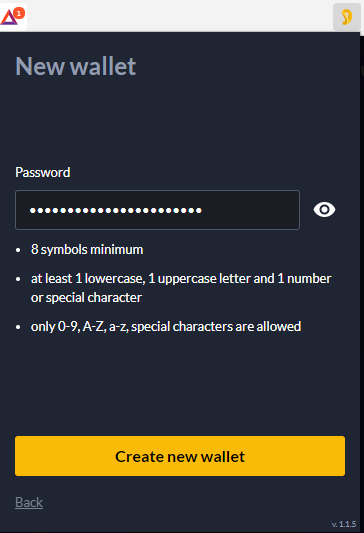This screenshot has width=364, height=533.
Task: Click empty area right of password dots
Action: [x=251, y=210]
